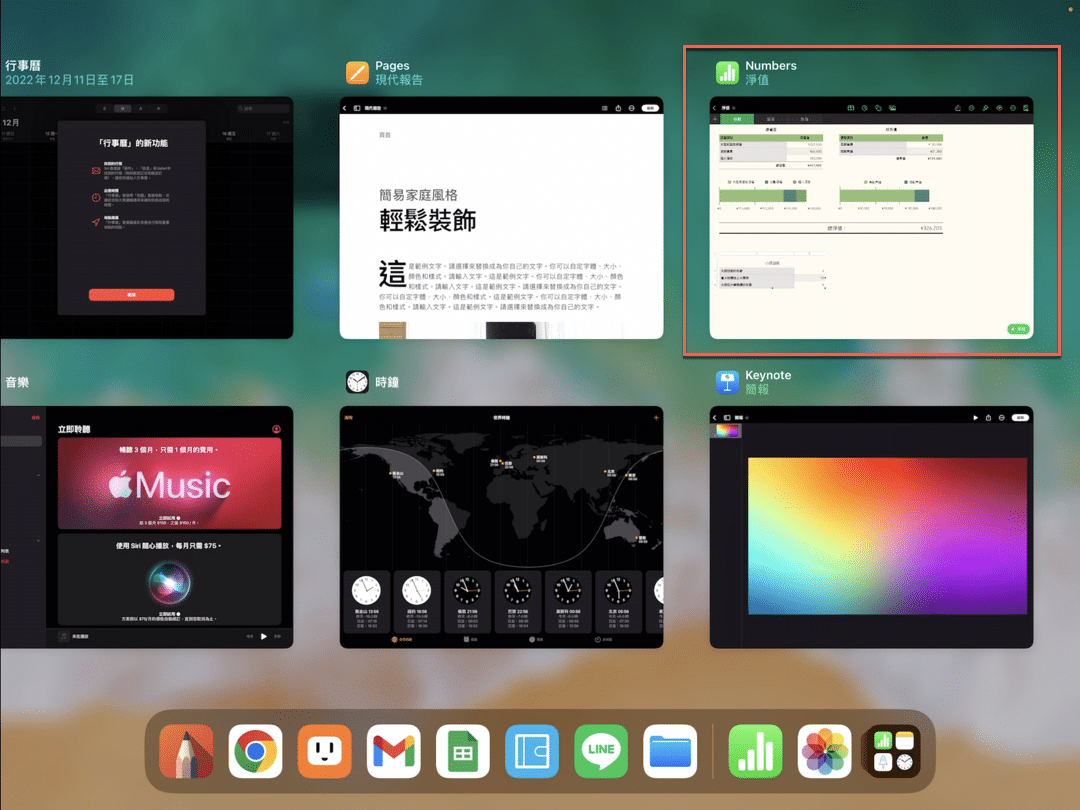This screenshot has height=810, width=1080.
Task: Launch Gmail from the dock
Action: click(x=393, y=751)
